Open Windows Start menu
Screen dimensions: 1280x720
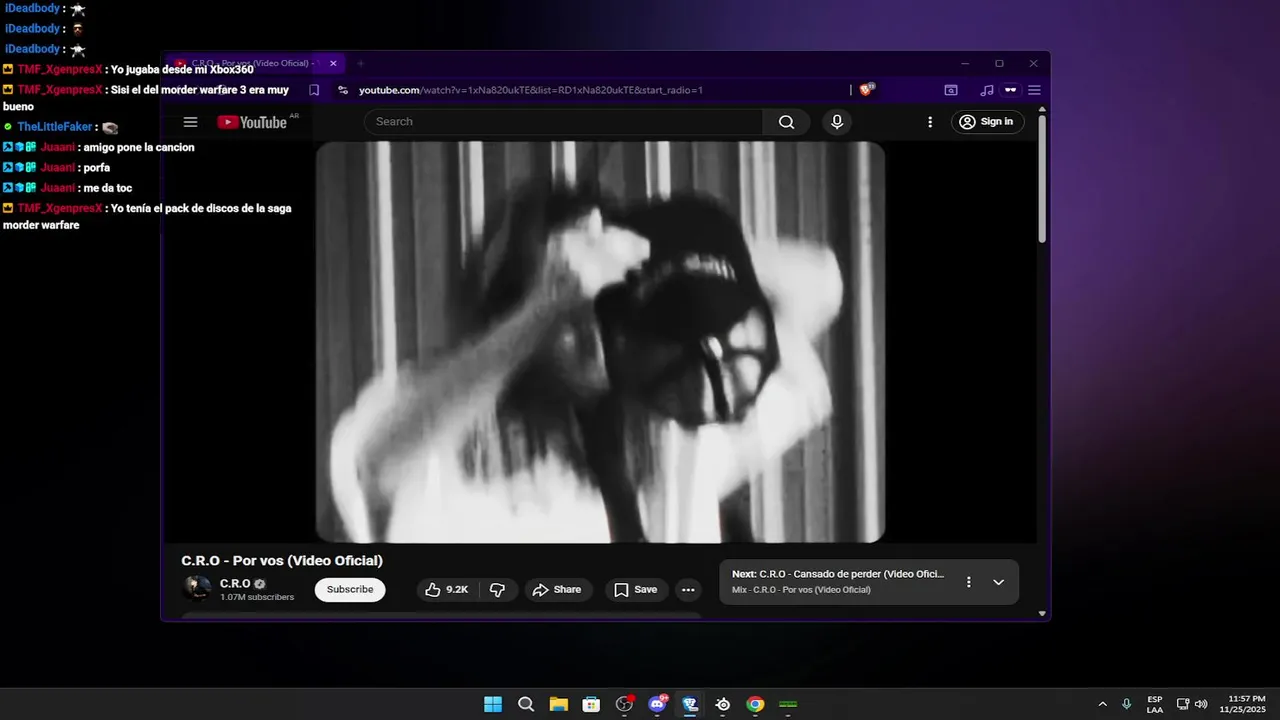493,704
